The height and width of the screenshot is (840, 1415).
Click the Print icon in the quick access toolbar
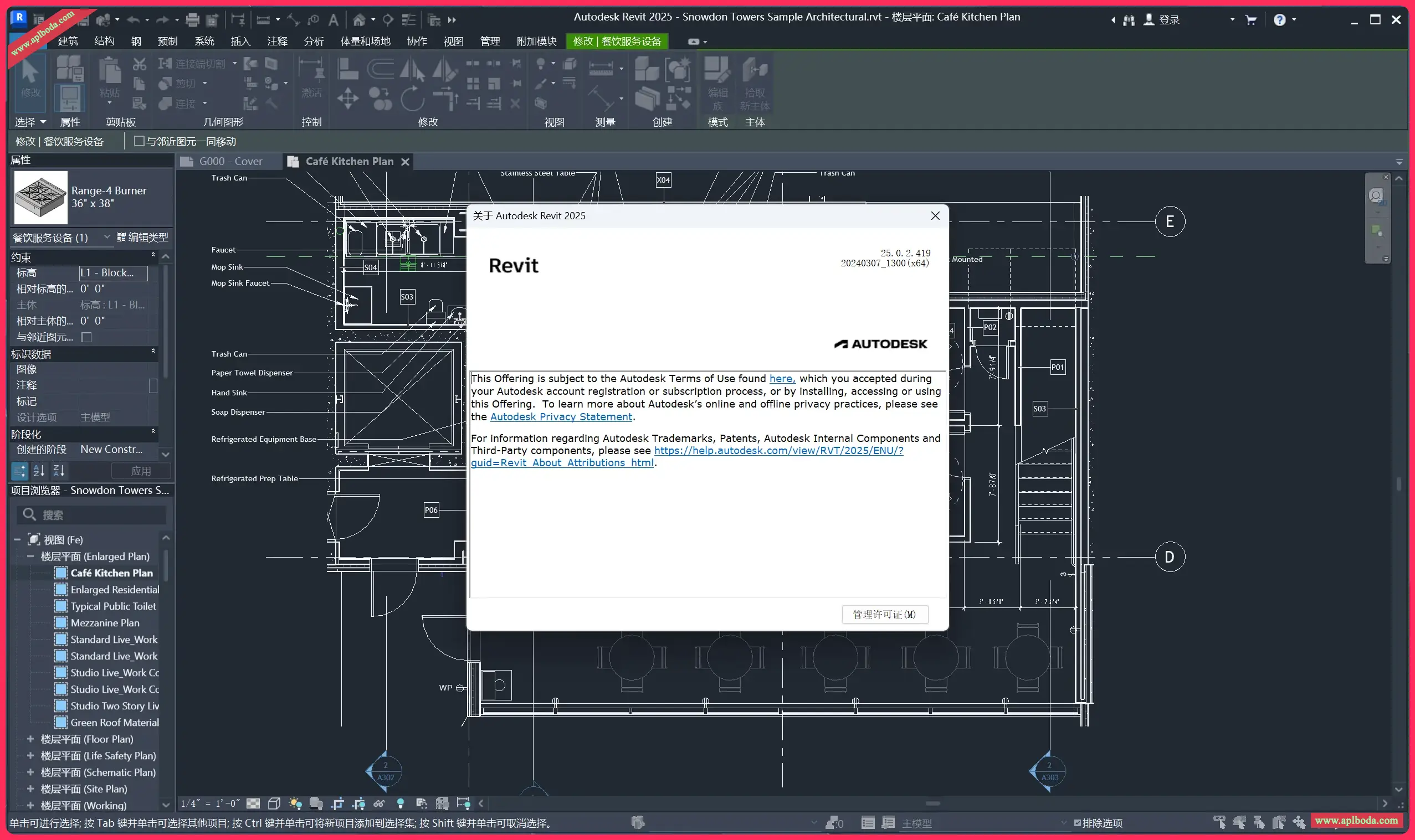(x=192, y=20)
